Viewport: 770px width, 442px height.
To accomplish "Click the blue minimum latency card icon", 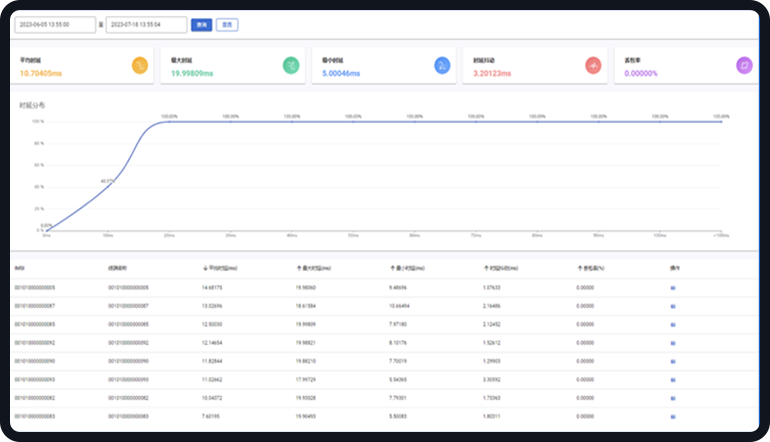I will pos(442,66).
